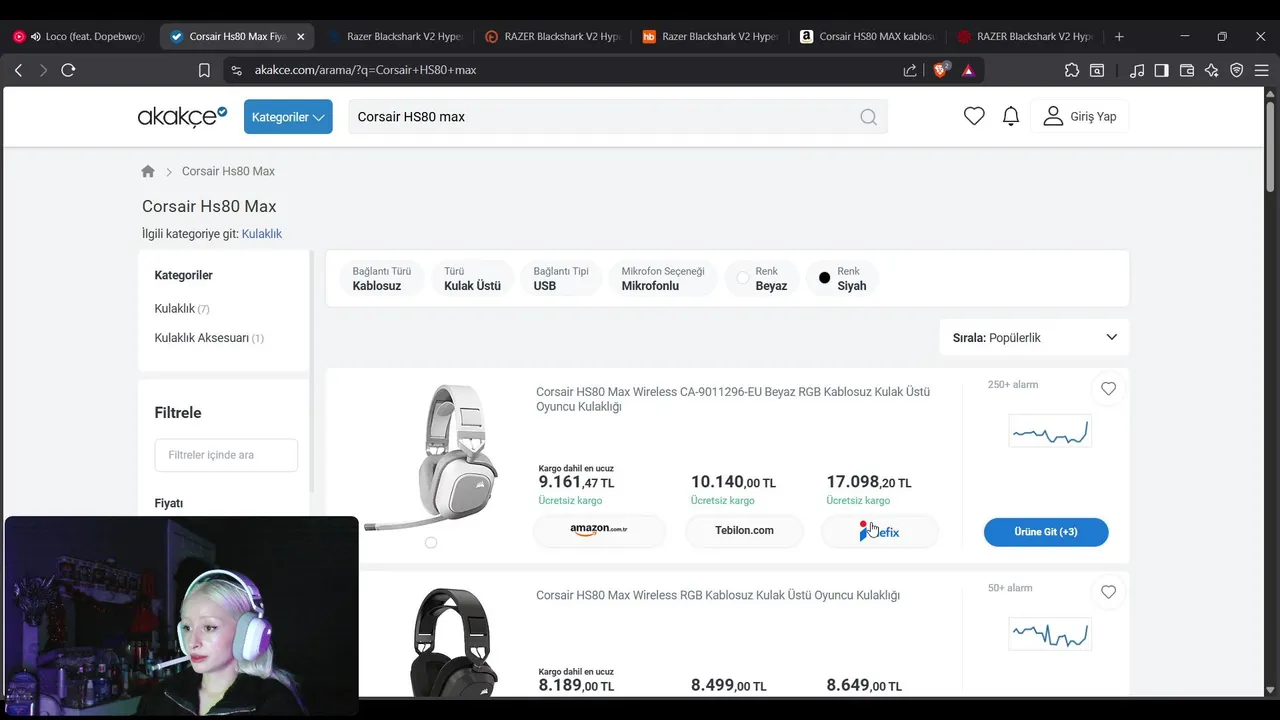Switch to the Loco (feat. Dopebwoy) tab
The width and height of the screenshot is (1280, 720).
point(80,36)
